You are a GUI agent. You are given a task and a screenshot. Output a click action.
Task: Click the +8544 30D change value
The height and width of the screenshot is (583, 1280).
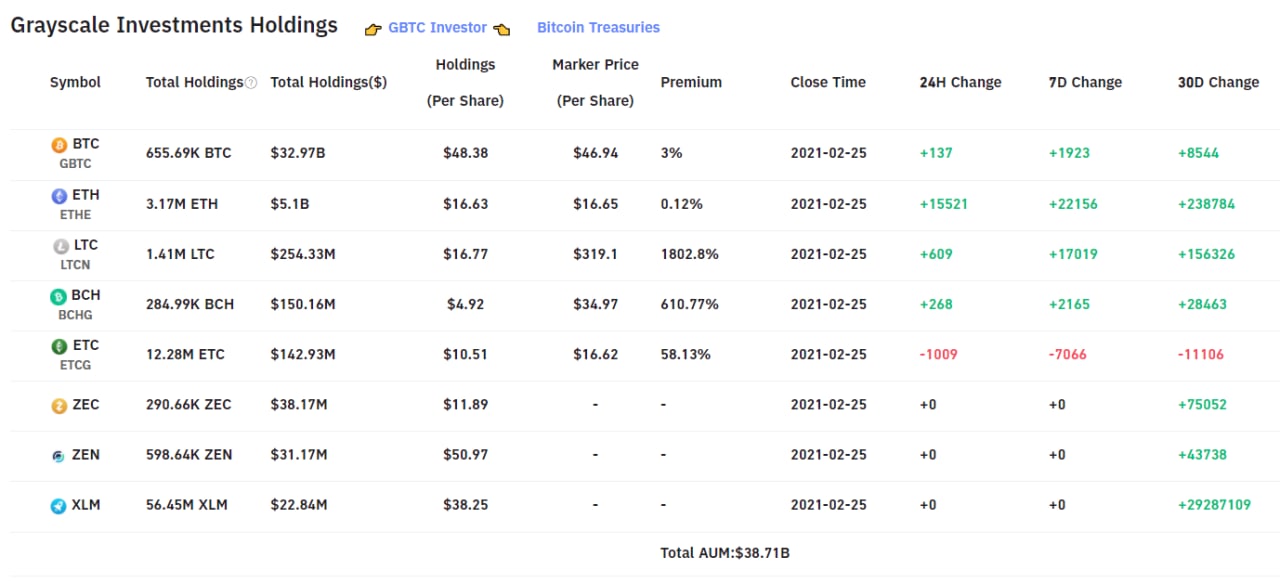point(1199,153)
